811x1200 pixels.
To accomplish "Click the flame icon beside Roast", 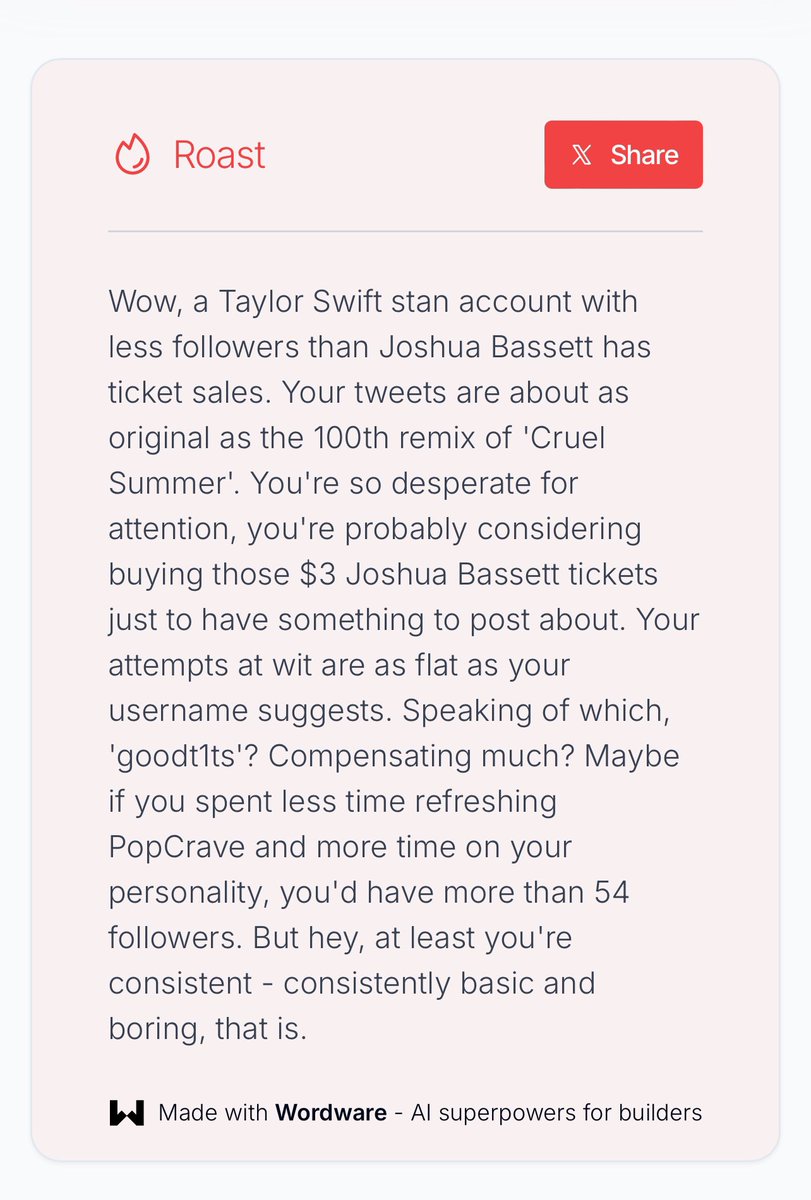I will [x=132, y=155].
